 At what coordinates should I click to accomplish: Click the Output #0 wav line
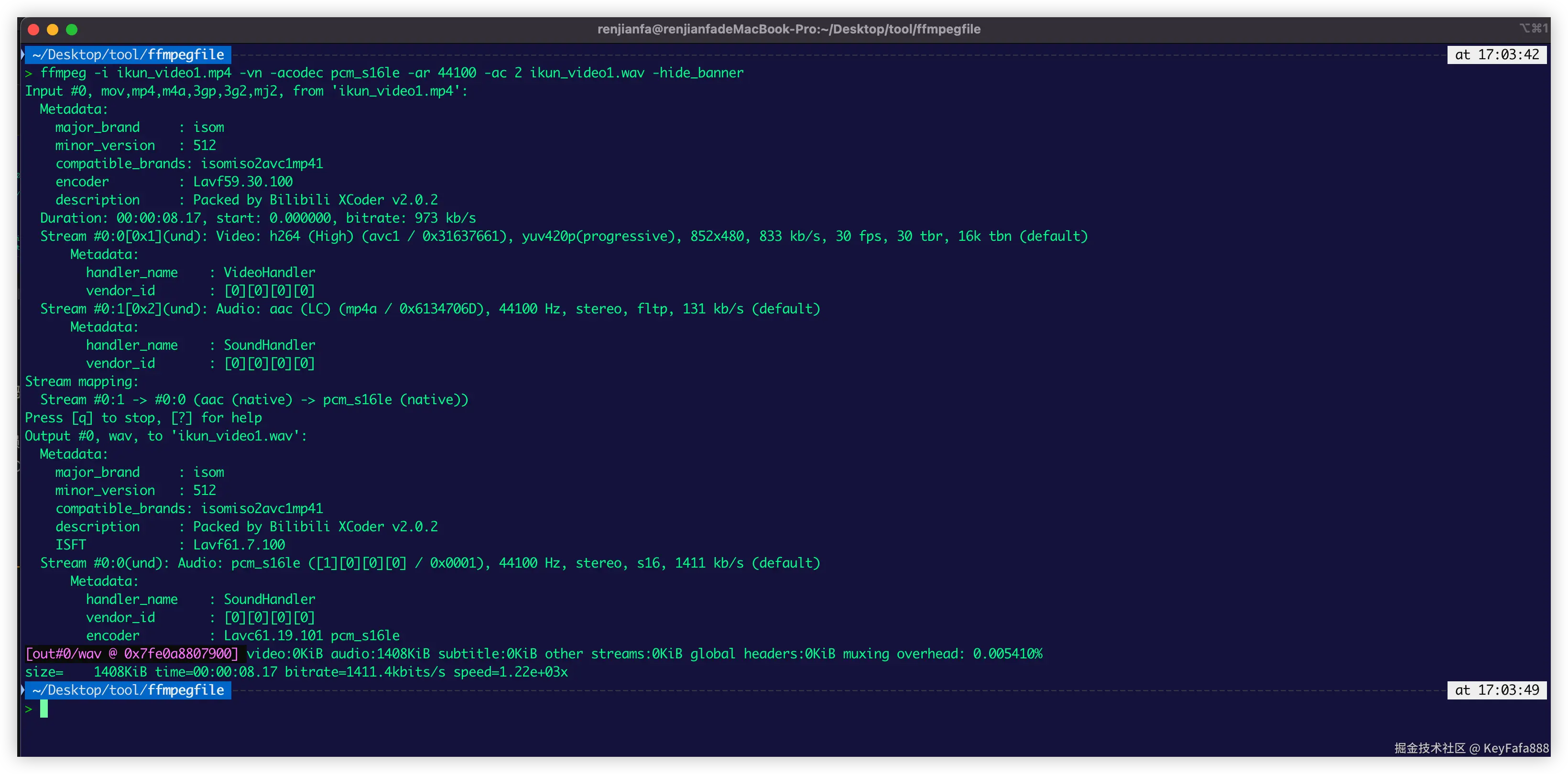[x=165, y=436]
